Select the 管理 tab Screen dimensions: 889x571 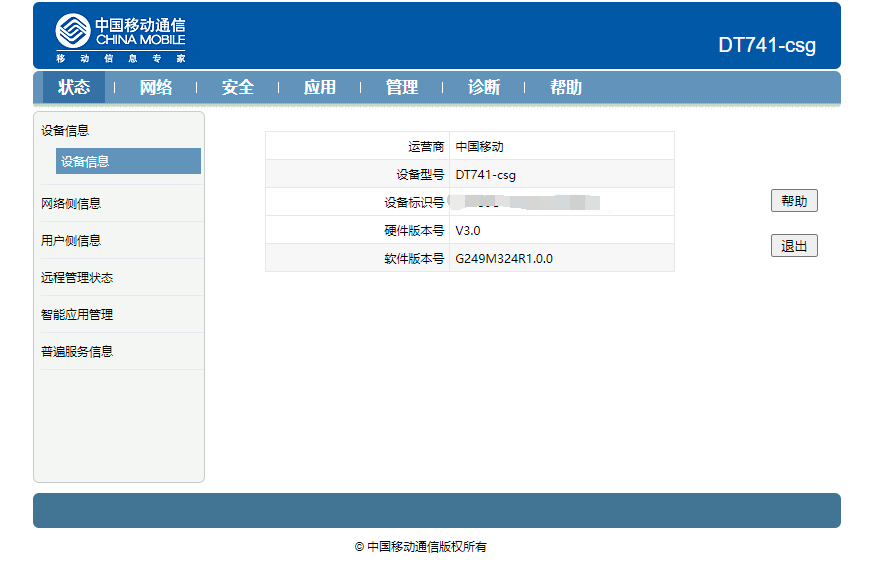pos(402,87)
